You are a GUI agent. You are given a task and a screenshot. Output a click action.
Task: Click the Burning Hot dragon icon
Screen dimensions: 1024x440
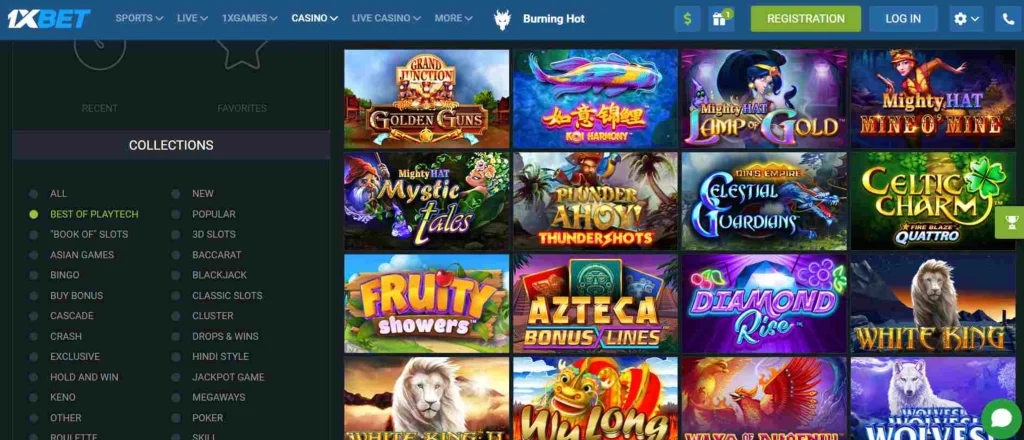pyautogui.click(x=502, y=19)
